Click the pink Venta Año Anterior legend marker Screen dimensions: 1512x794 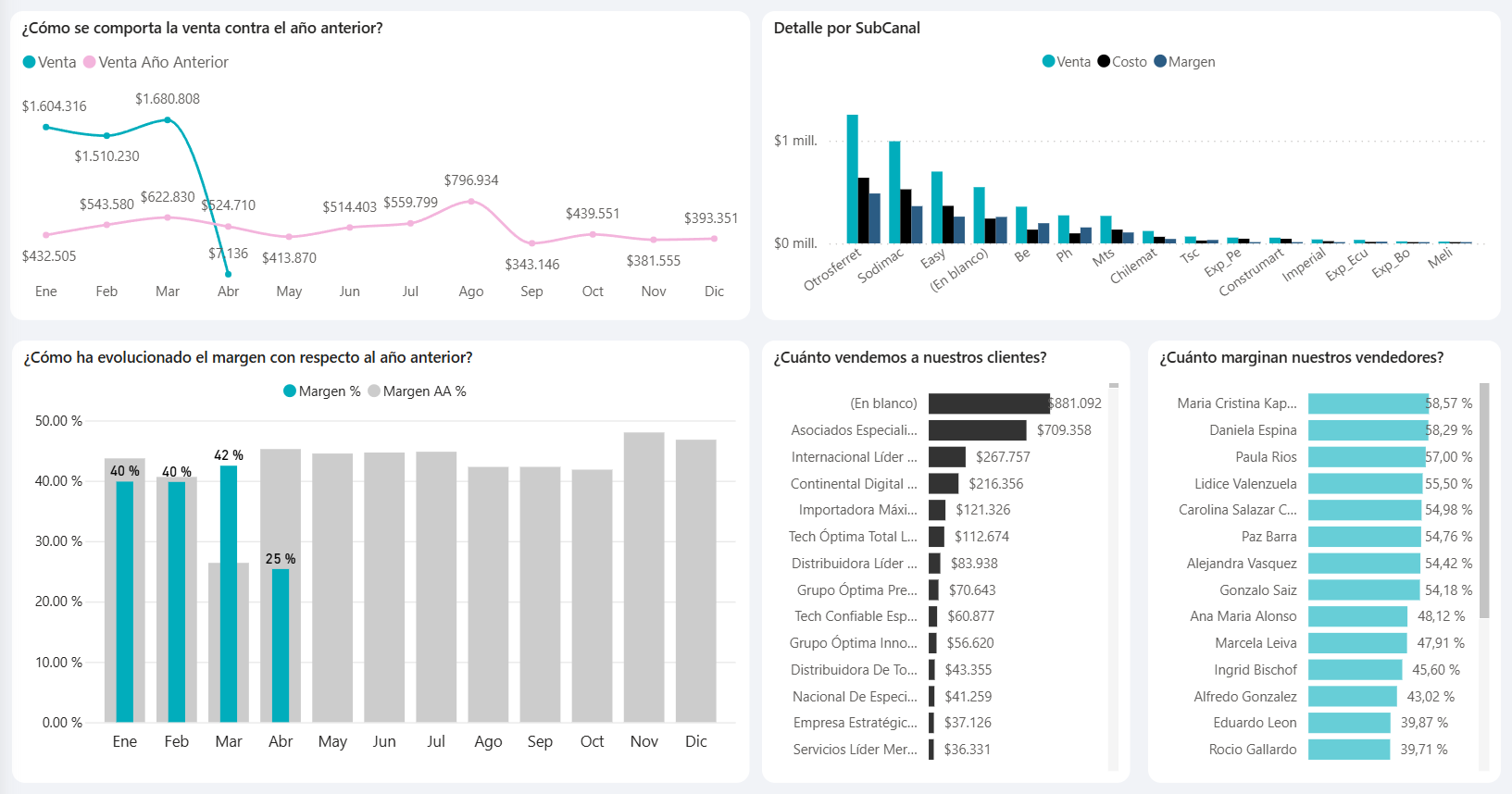tap(90, 62)
